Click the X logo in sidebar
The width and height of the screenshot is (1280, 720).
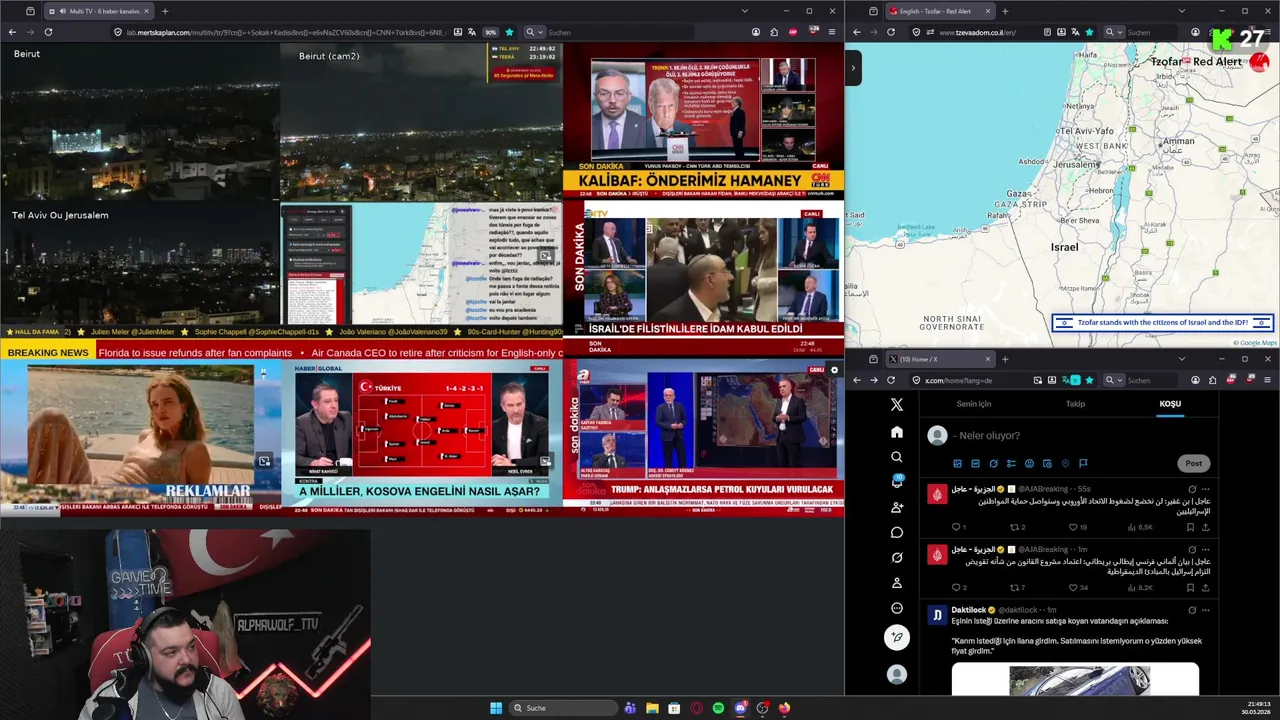coord(897,404)
